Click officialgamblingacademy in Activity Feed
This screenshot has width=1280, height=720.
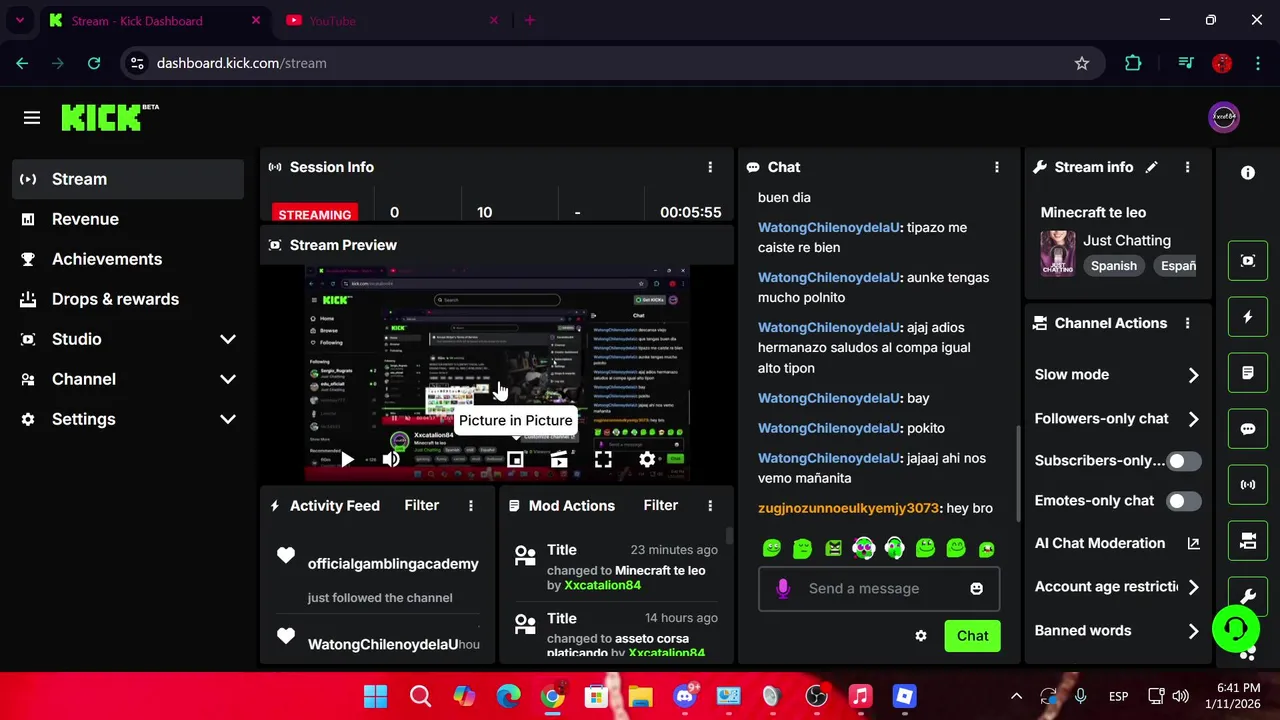point(393,564)
